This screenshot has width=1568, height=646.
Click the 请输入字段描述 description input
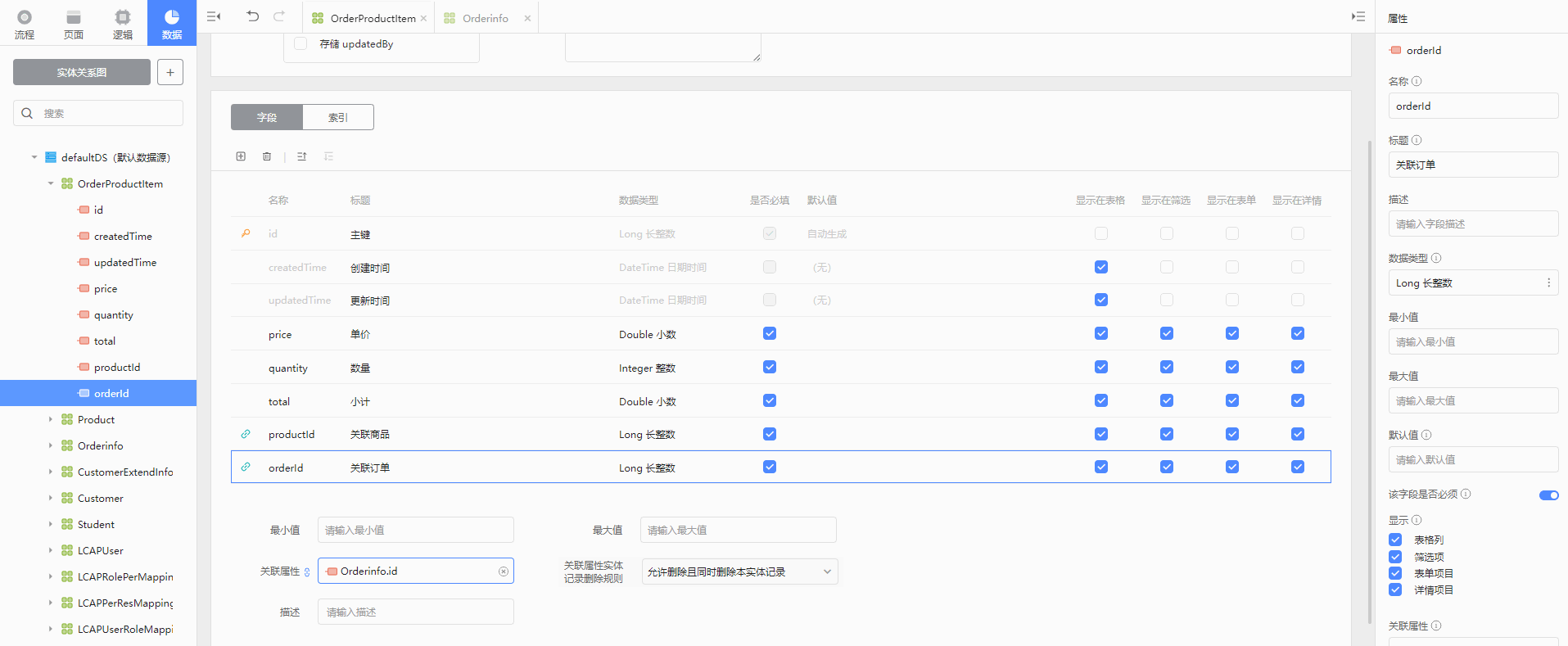(1473, 224)
